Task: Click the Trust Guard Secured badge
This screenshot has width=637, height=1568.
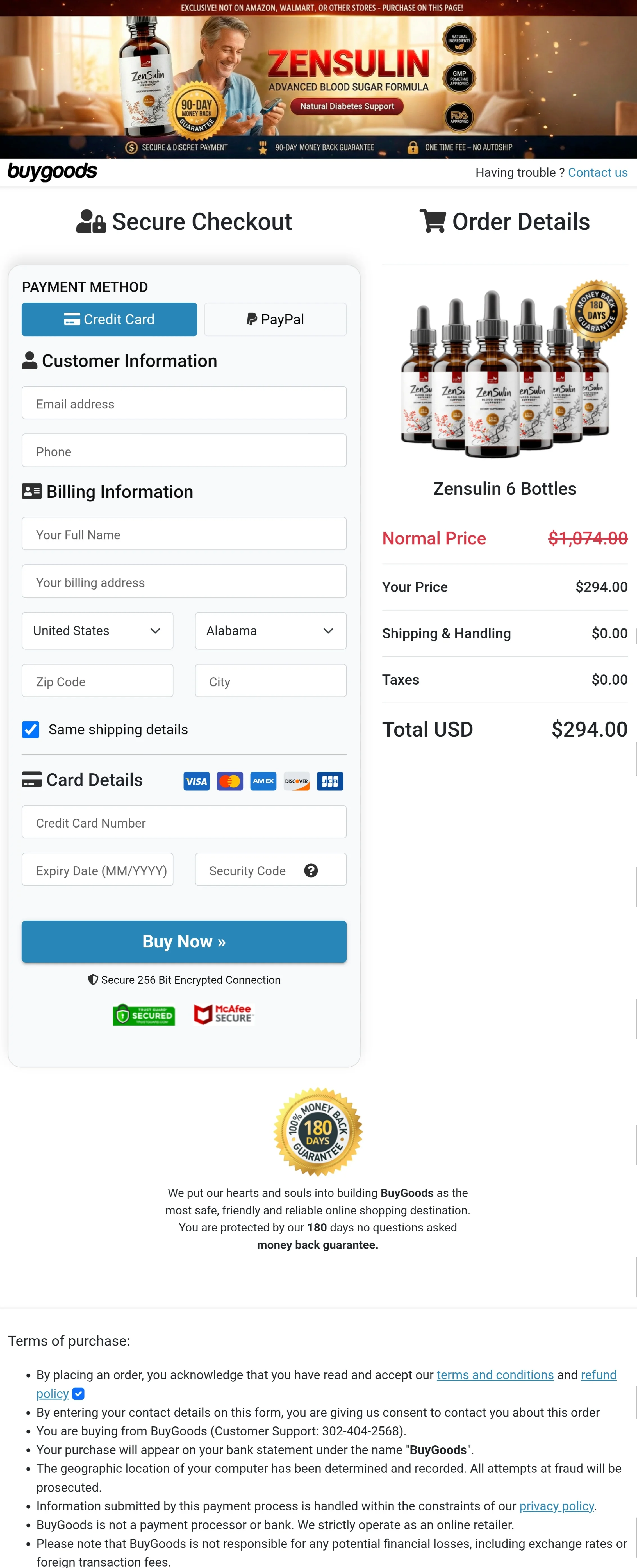Action: [x=144, y=1015]
